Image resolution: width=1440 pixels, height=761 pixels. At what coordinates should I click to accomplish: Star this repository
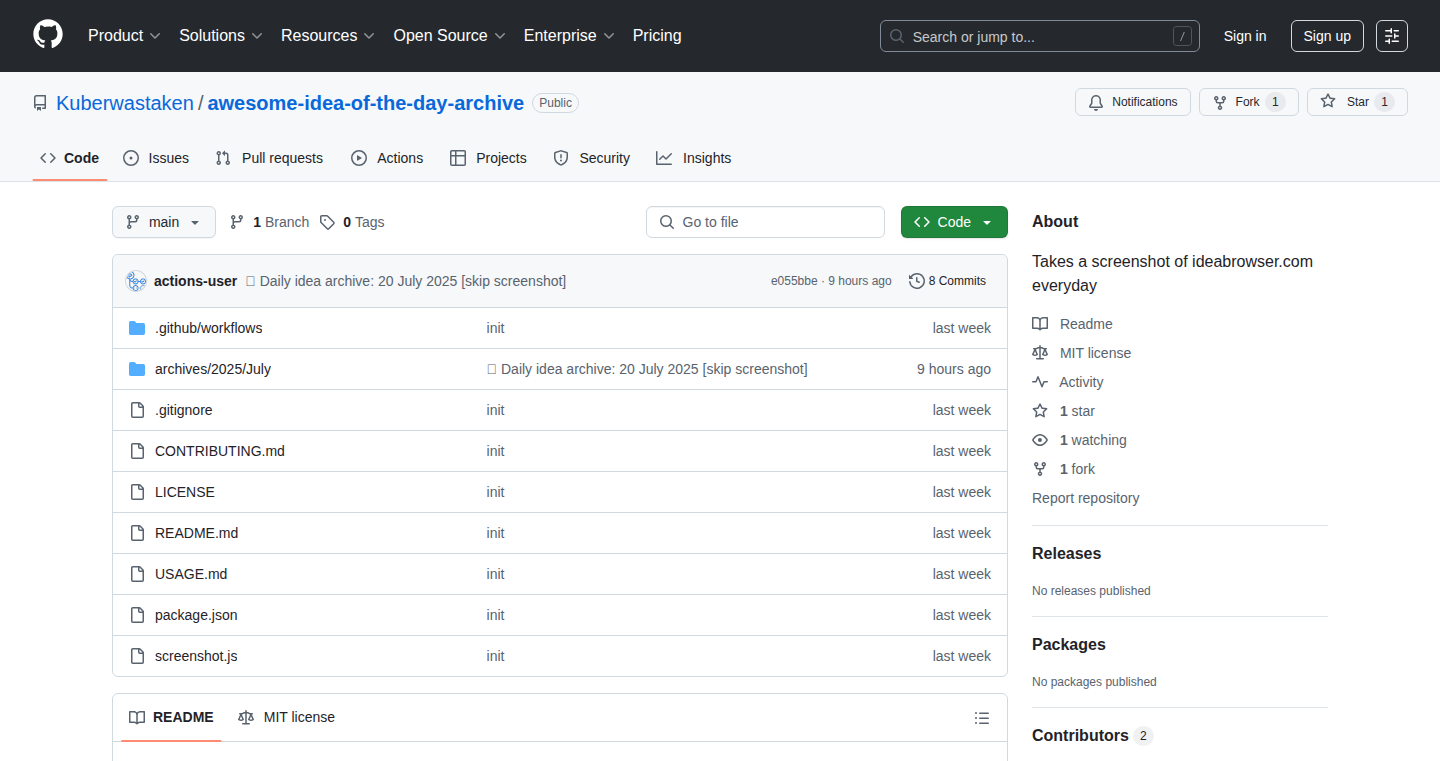[1357, 102]
